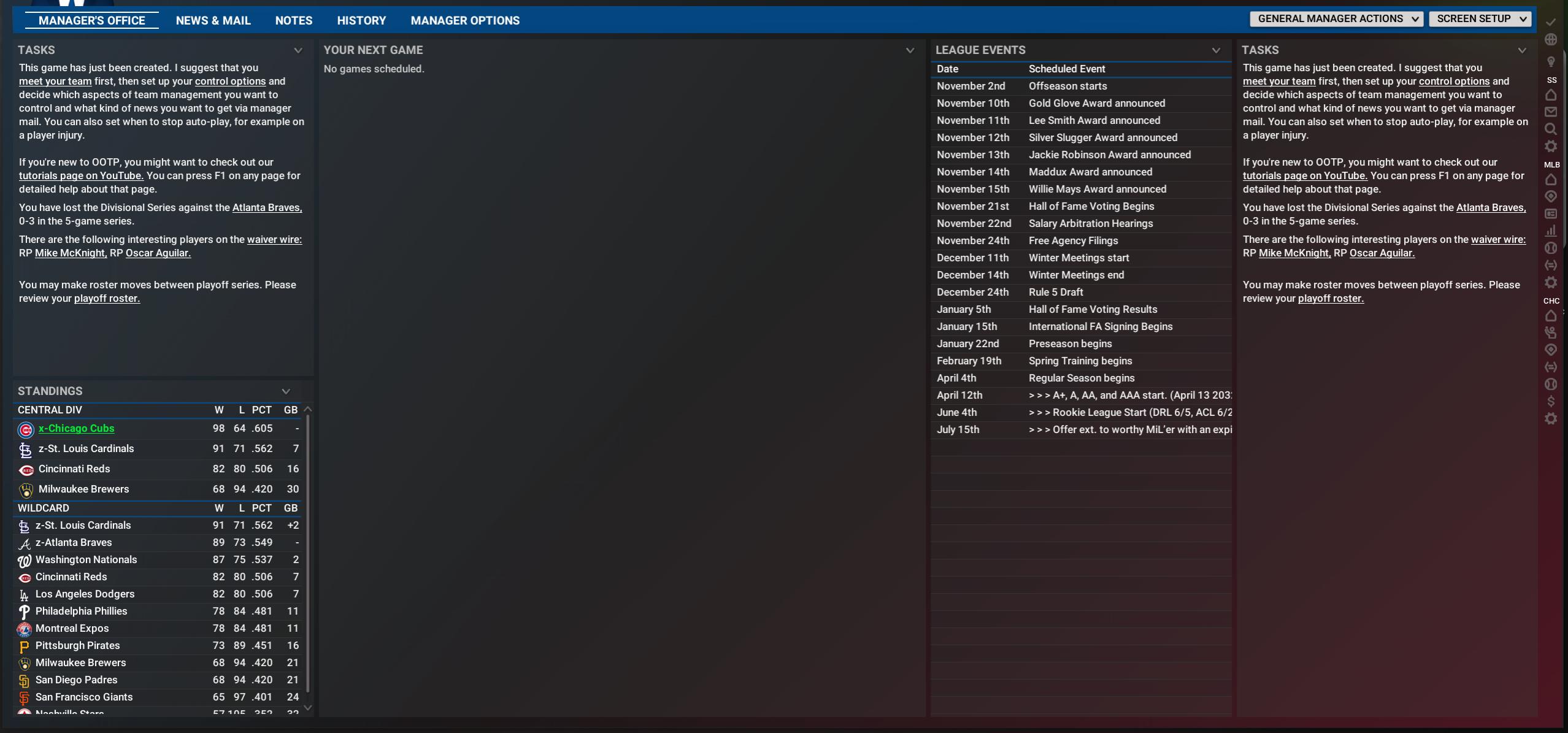Viewport: 1568px width, 733px height.
Task: Follow the Oscar Aguilar link in left Tasks
Action: point(158,253)
